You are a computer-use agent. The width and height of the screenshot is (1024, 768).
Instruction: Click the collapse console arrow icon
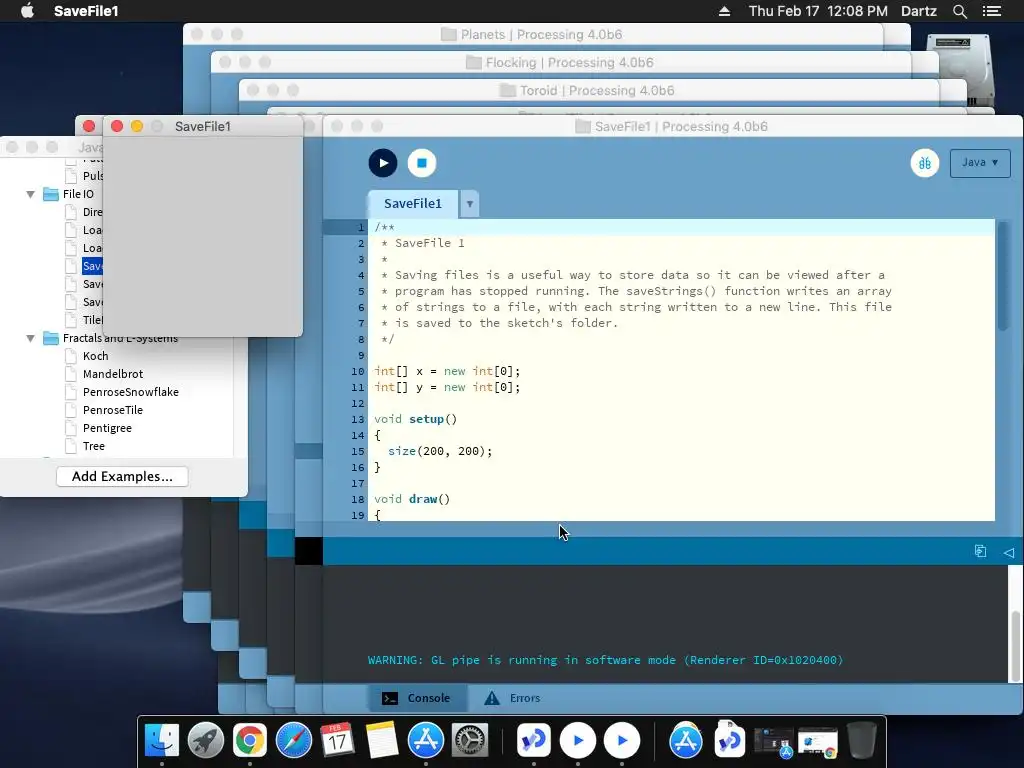coord(1009,552)
